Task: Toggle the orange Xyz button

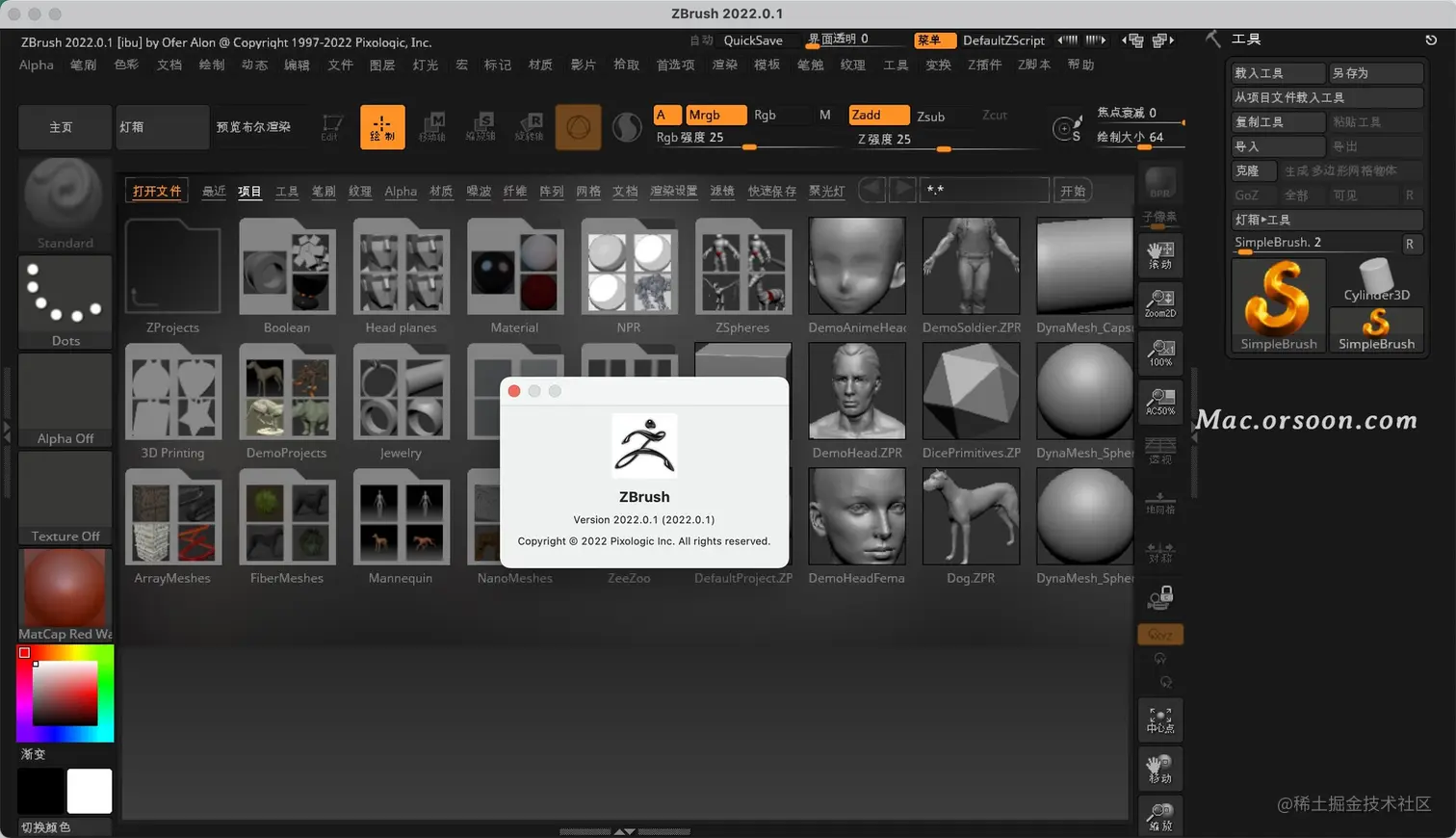Action: pyautogui.click(x=1159, y=634)
